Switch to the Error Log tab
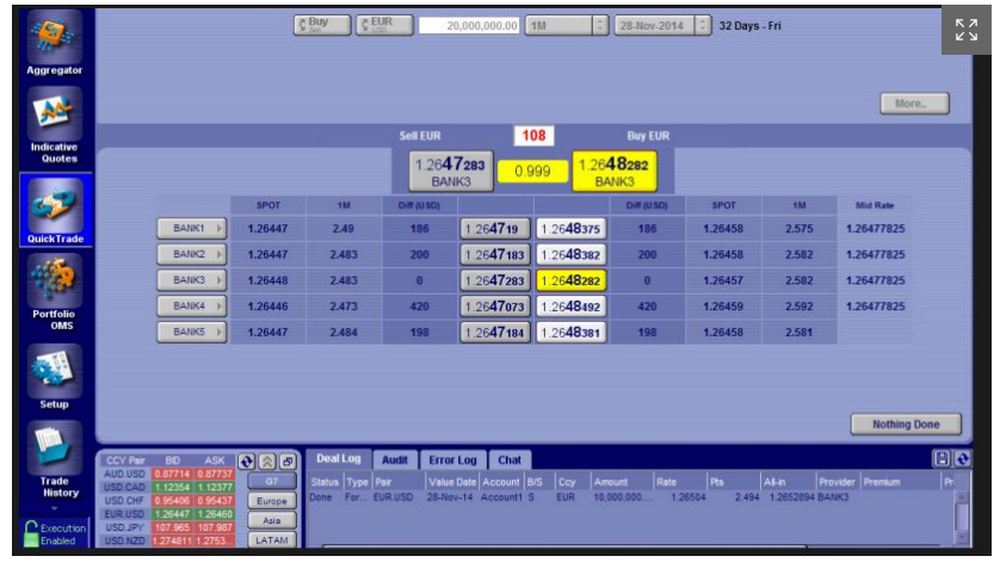 point(452,460)
